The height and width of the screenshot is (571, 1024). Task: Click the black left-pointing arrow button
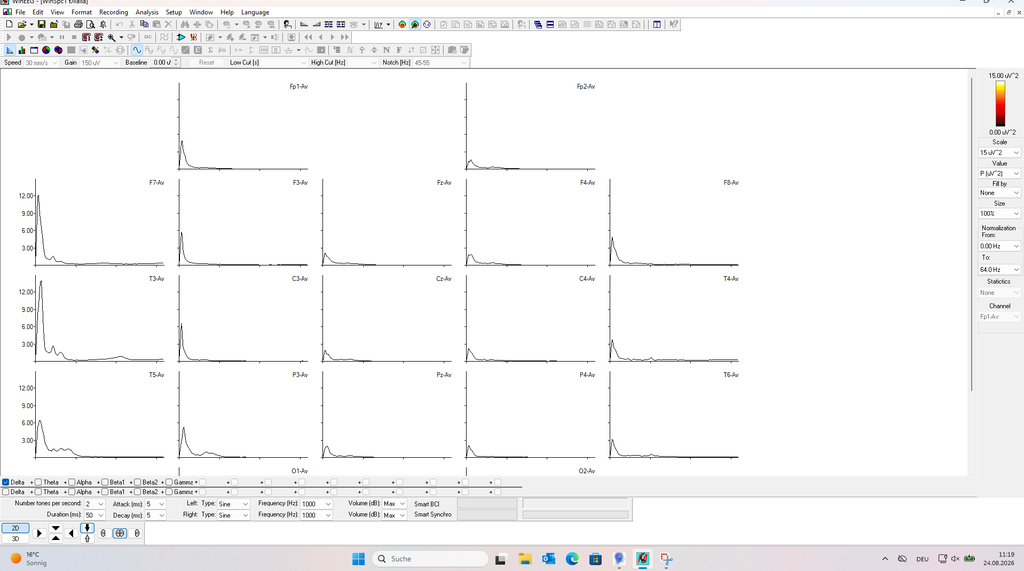[x=71, y=533]
